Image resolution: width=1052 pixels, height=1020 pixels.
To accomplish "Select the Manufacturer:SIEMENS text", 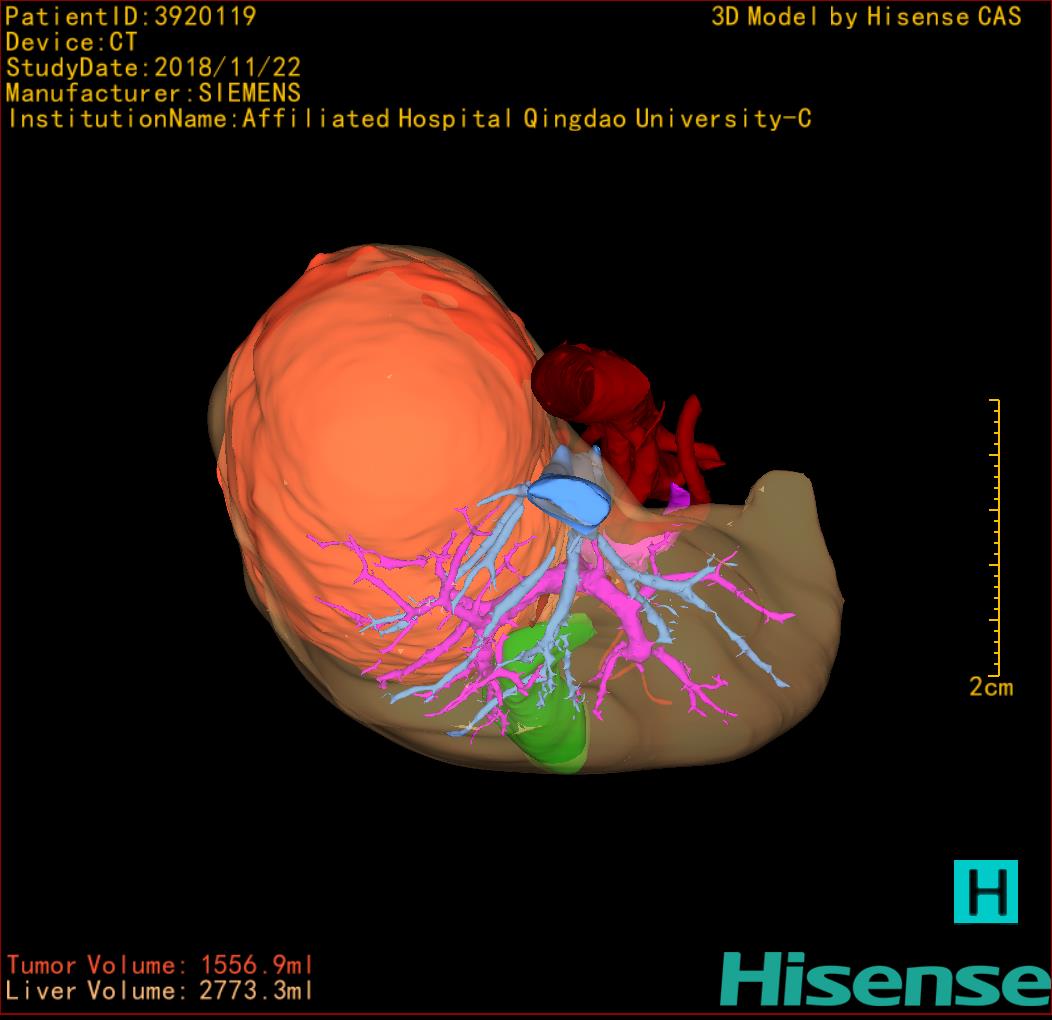I will (x=153, y=94).
